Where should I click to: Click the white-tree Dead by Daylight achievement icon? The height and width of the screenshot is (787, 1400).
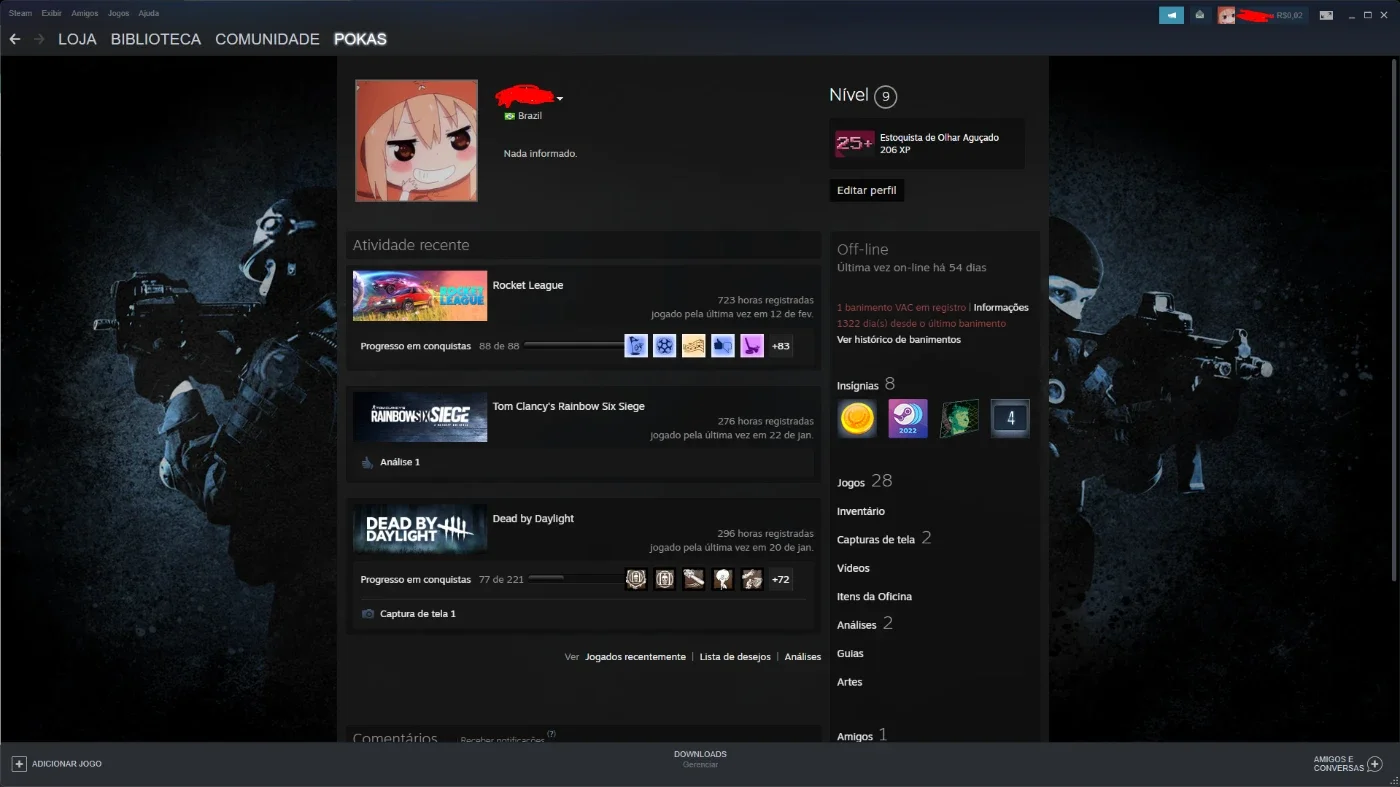click(x=723, y=579)
